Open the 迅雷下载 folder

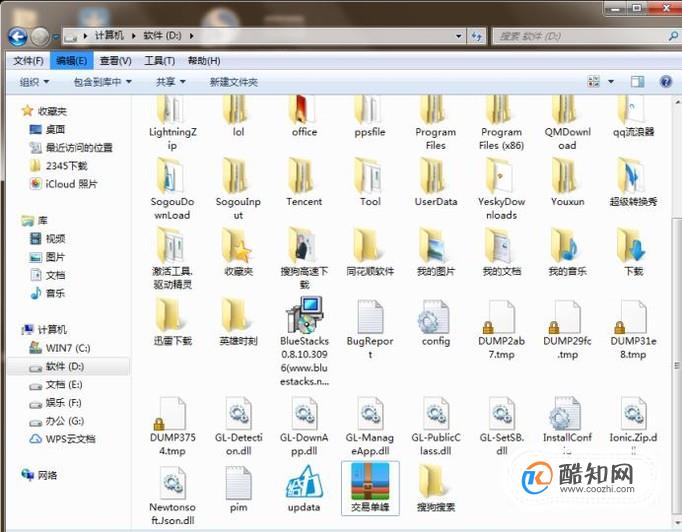point(172,322)
